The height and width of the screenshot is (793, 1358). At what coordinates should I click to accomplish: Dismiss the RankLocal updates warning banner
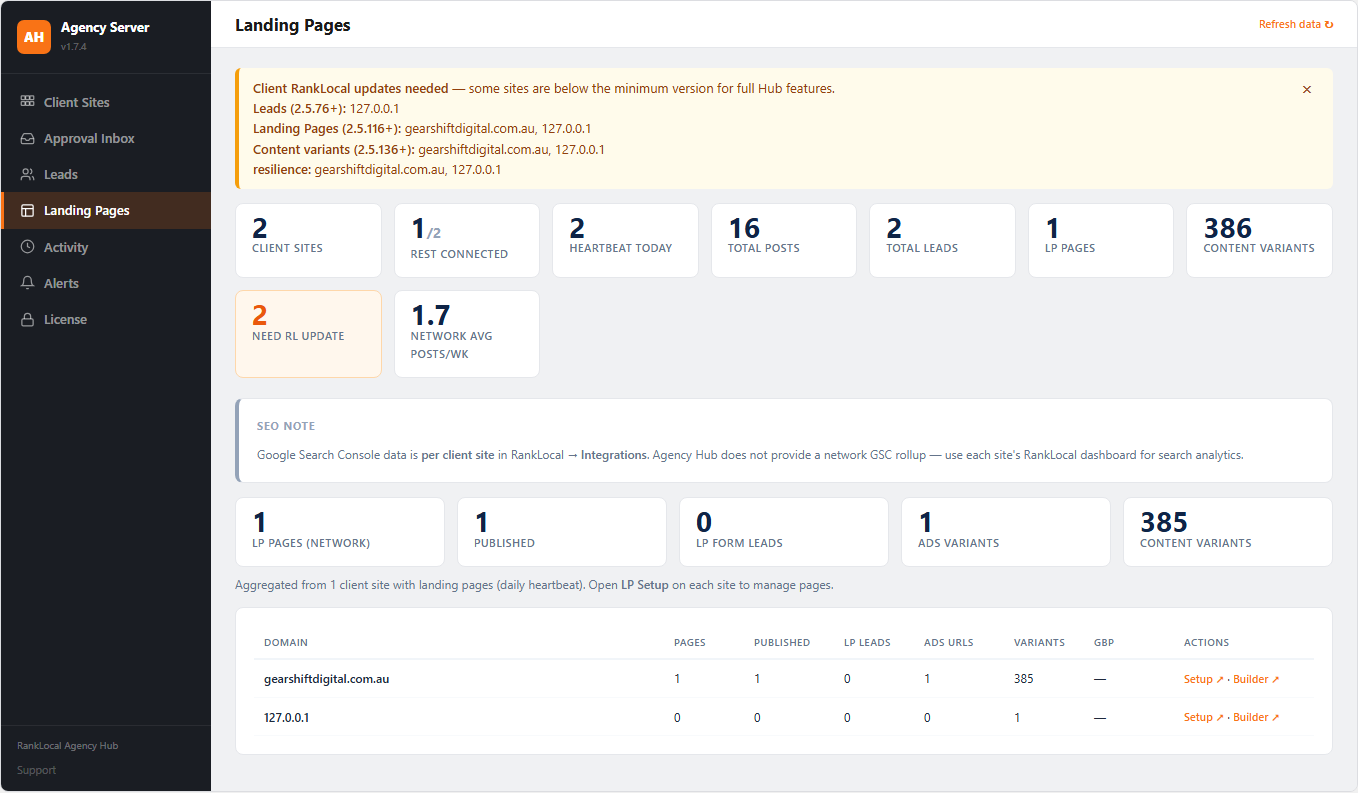(x=1306, y=89)
